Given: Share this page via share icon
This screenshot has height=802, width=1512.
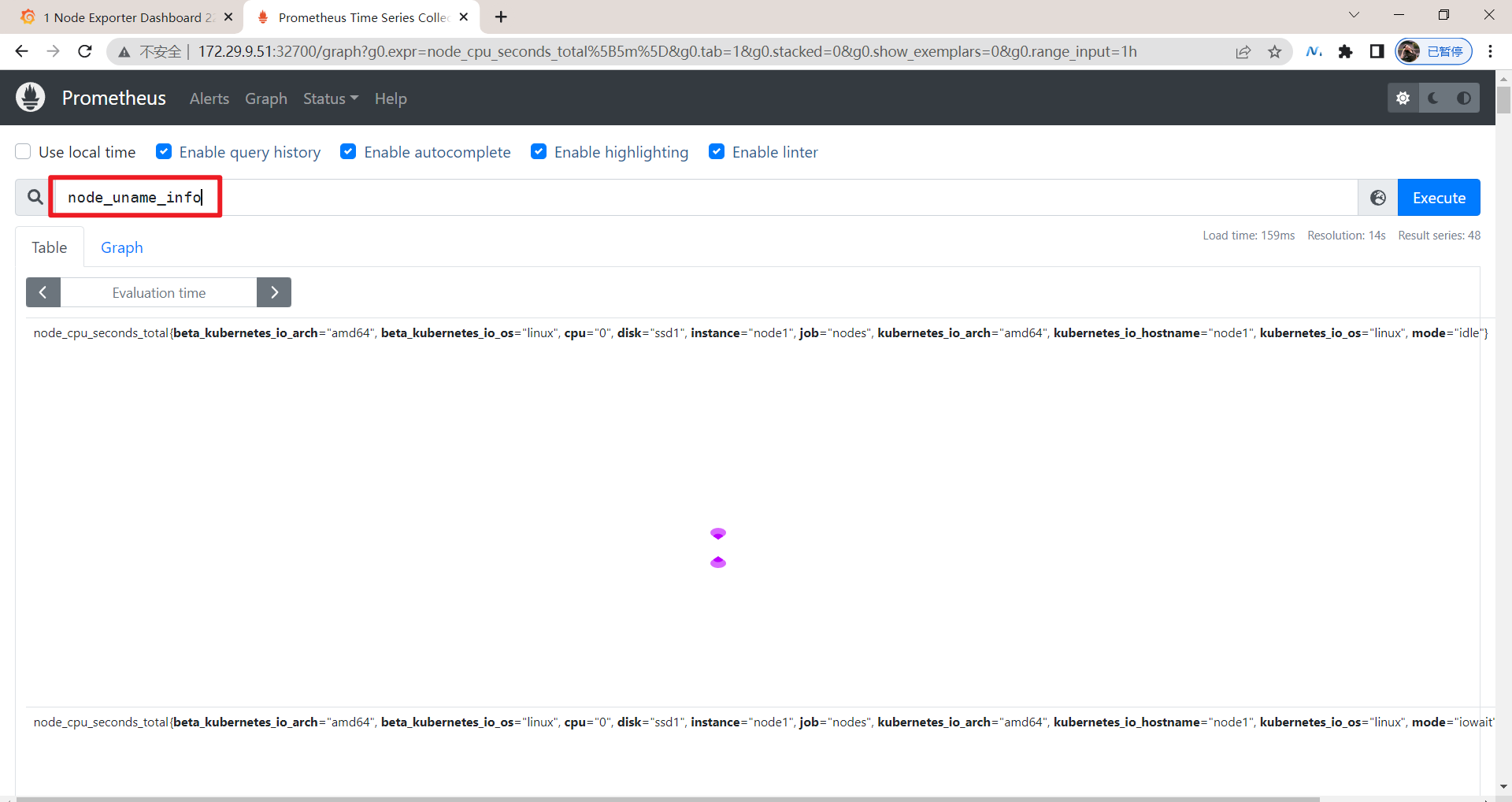Looking at the screenshot, I should click(x=1243, y=52).
